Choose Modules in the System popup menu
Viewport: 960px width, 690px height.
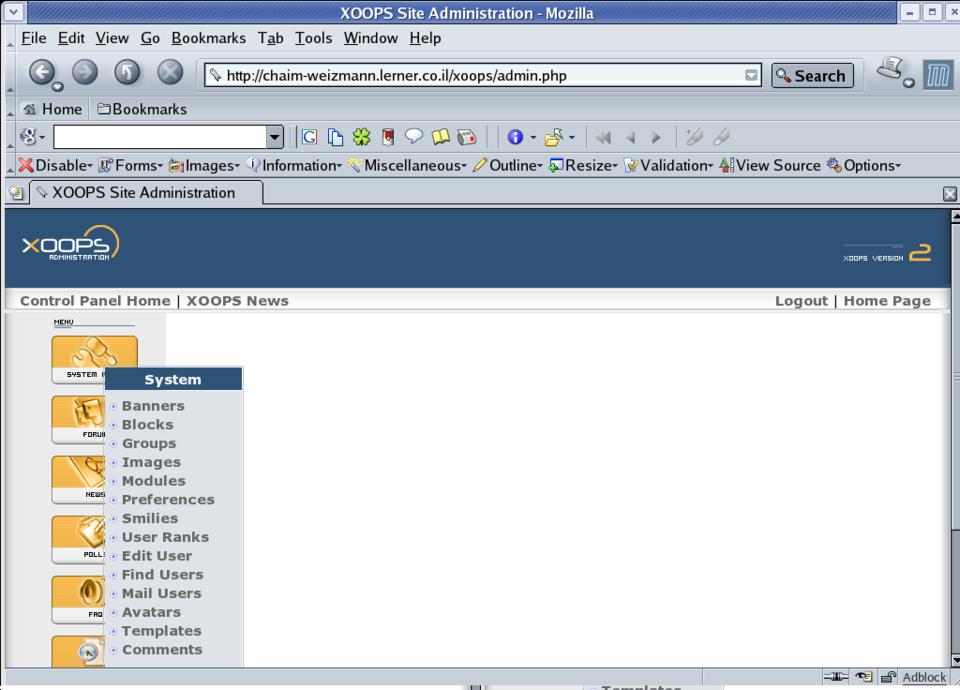pyautogui.click(x=153, y=481)
